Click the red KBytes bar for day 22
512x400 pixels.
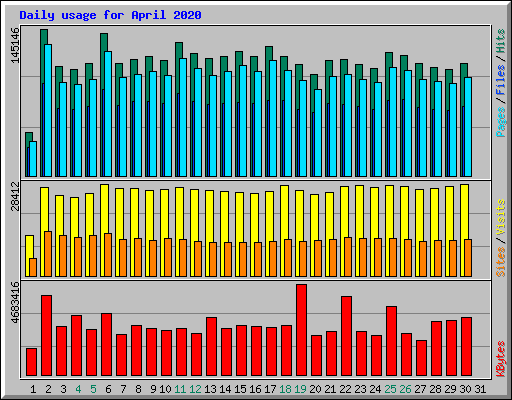pyautogui.click(x=346, y=336)
